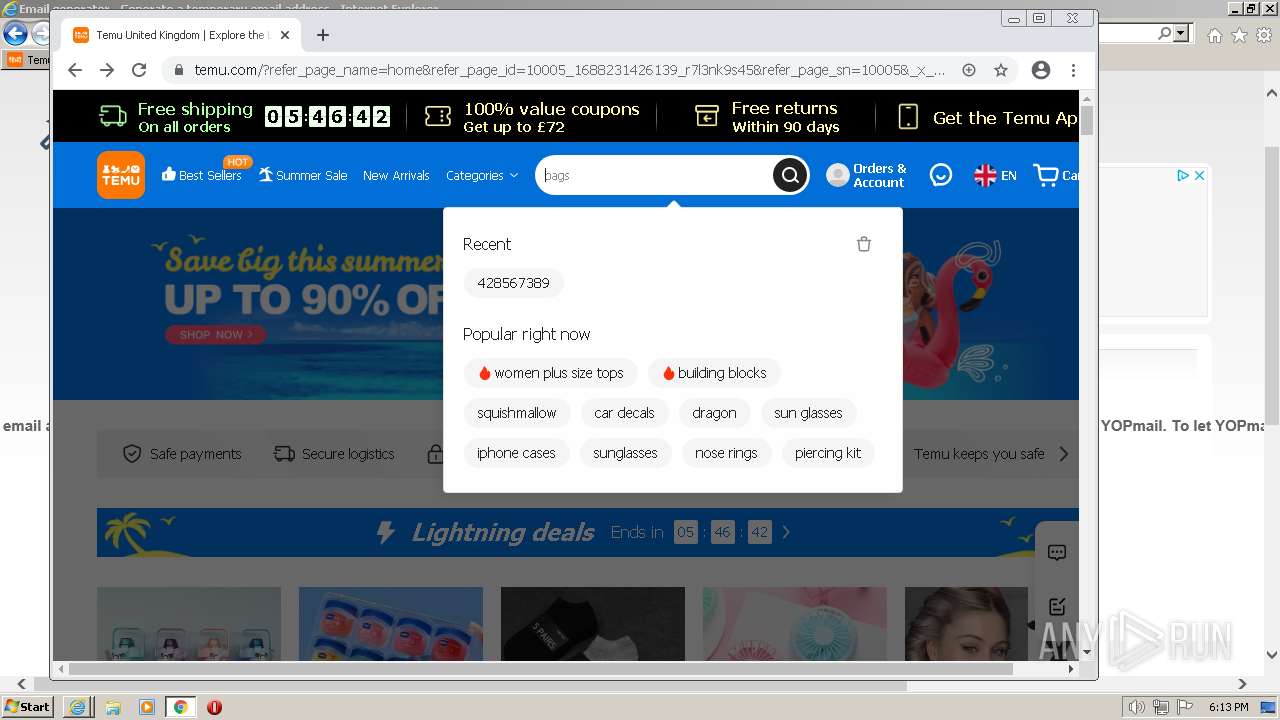Click Secure logistics text

(x=348, y=454)
